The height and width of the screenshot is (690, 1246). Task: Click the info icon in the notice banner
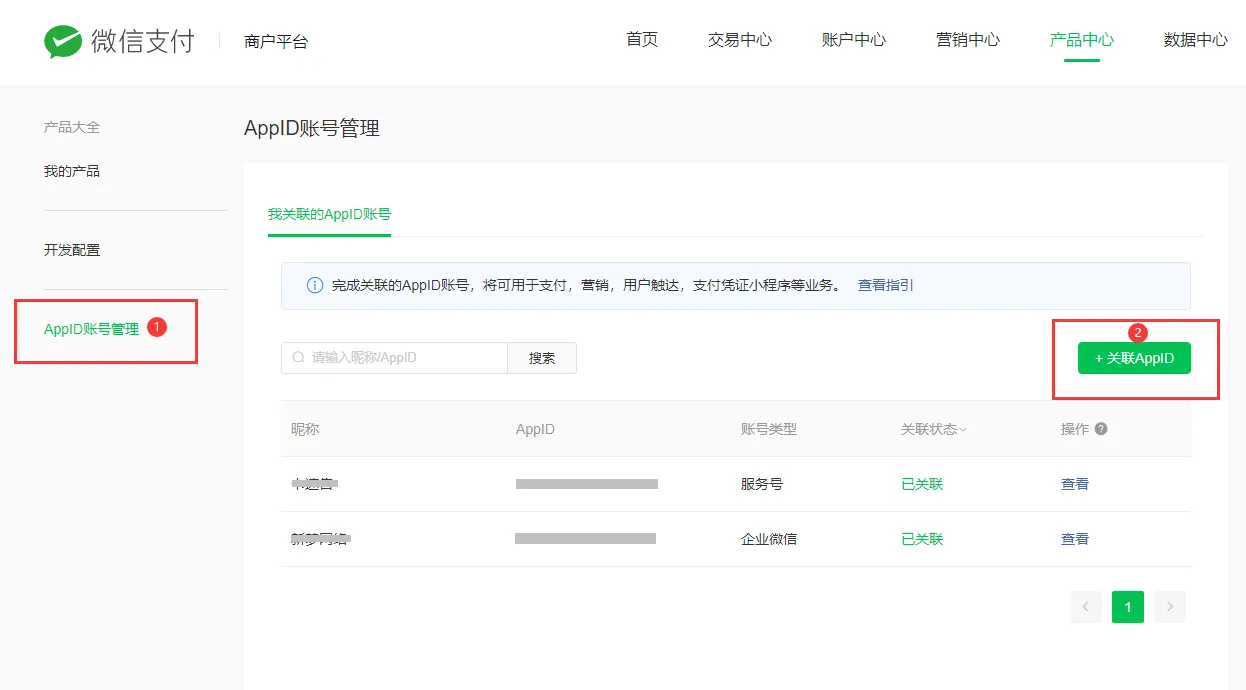[315, 285]
